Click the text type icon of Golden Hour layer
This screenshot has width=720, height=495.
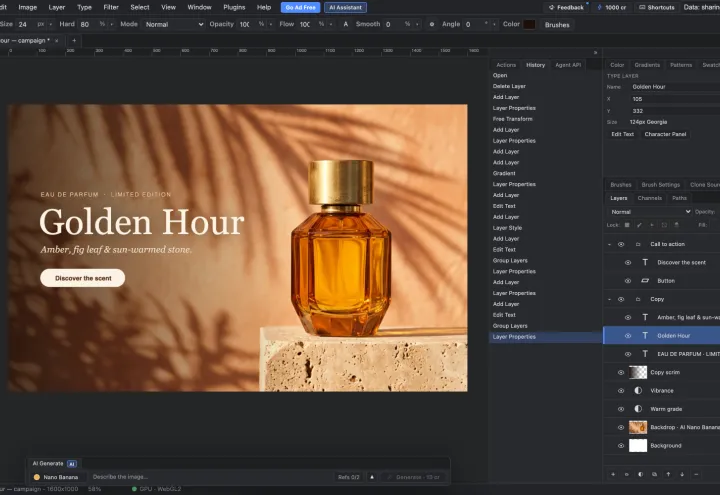[x=645, y=336]
